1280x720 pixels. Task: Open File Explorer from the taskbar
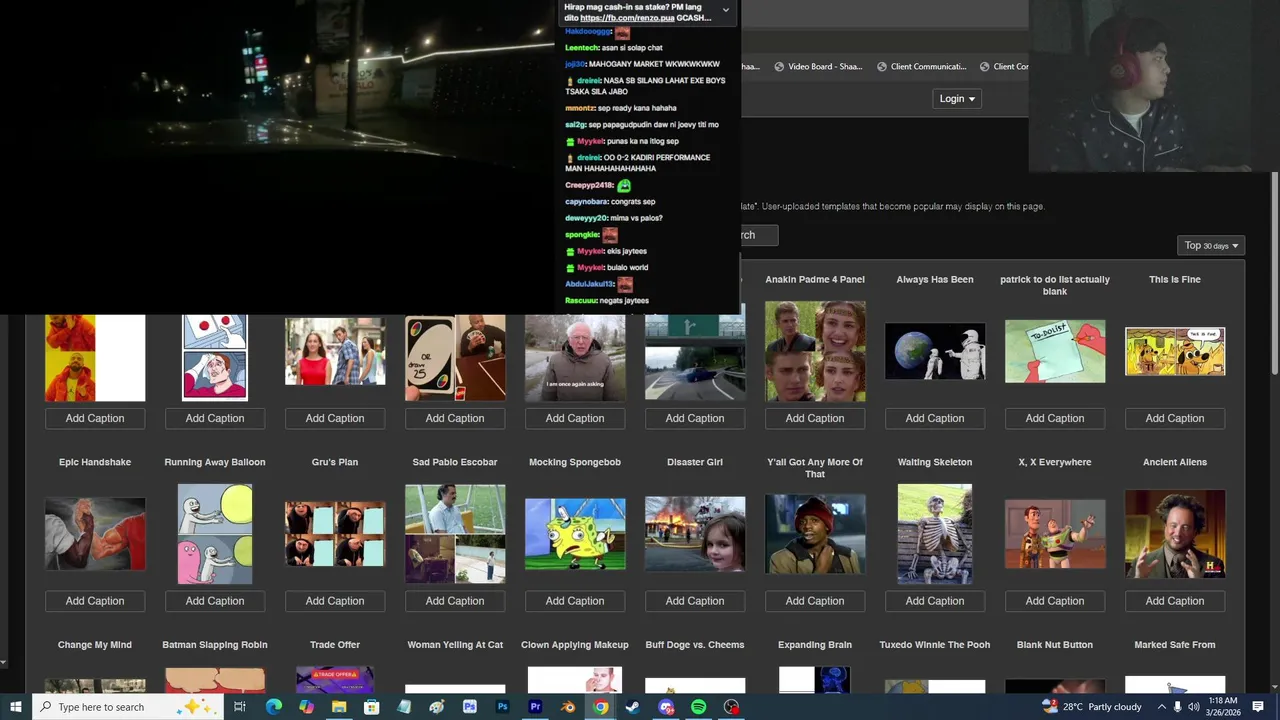coord(339,707)
